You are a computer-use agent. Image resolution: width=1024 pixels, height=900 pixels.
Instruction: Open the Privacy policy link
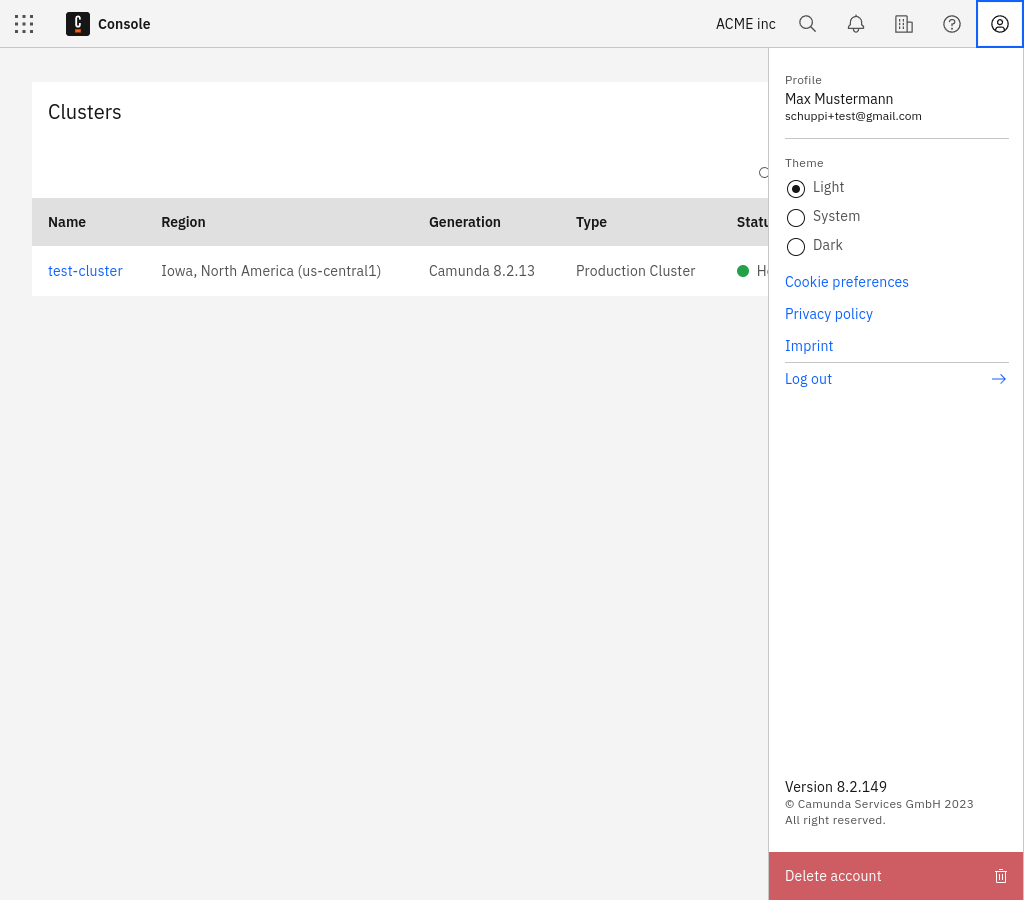point(828,314)
